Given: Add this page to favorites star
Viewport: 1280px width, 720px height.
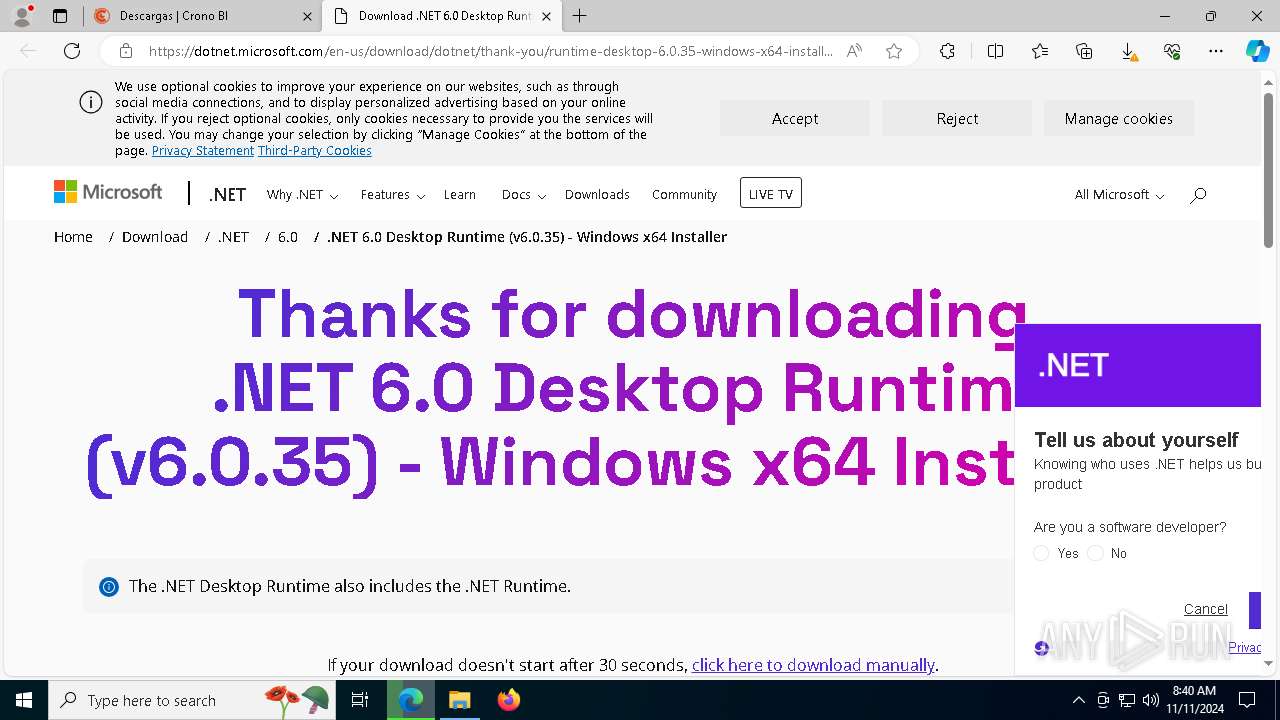Looking at the screenshot, I should 894,51.
